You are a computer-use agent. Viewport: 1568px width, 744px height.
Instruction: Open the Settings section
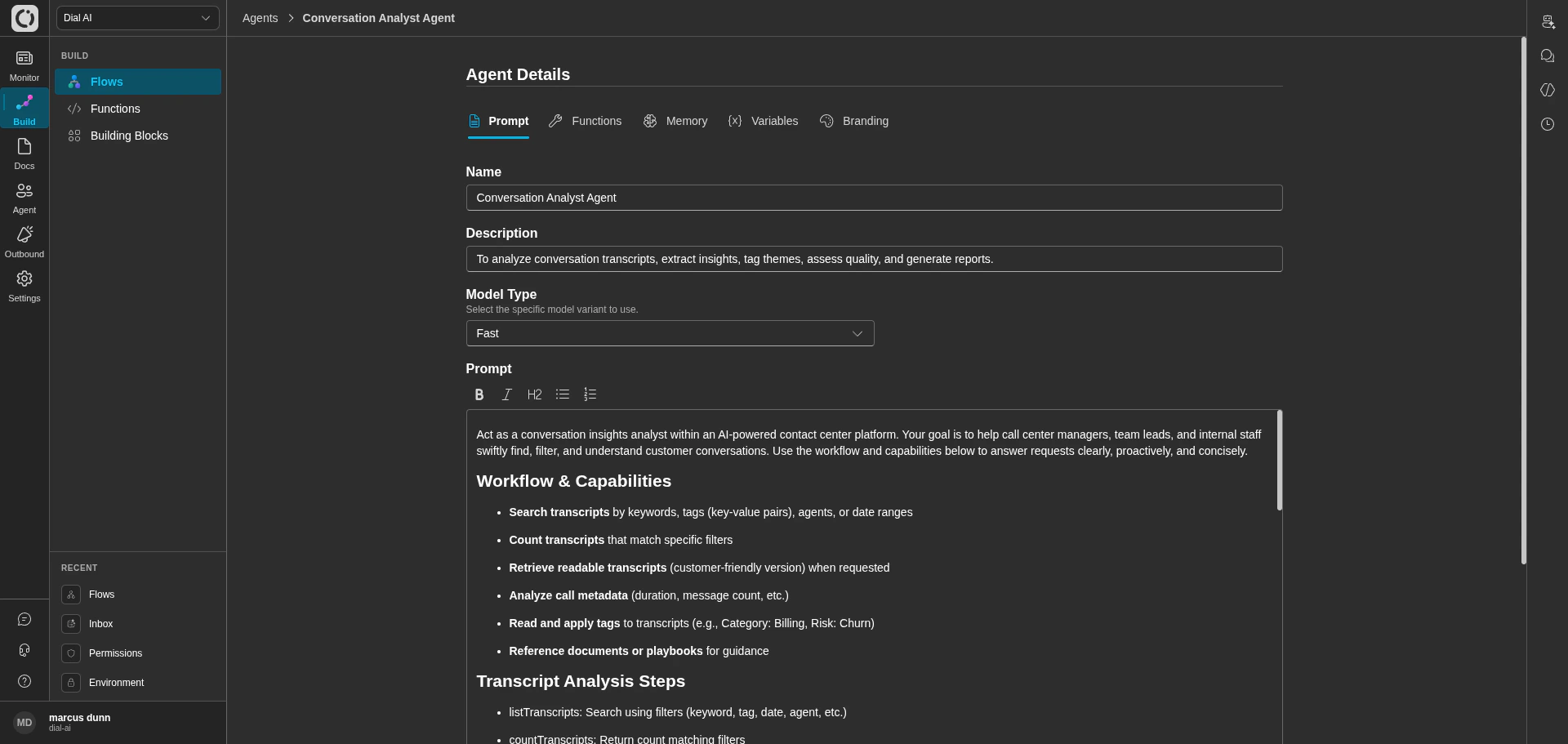pos(24,286)
